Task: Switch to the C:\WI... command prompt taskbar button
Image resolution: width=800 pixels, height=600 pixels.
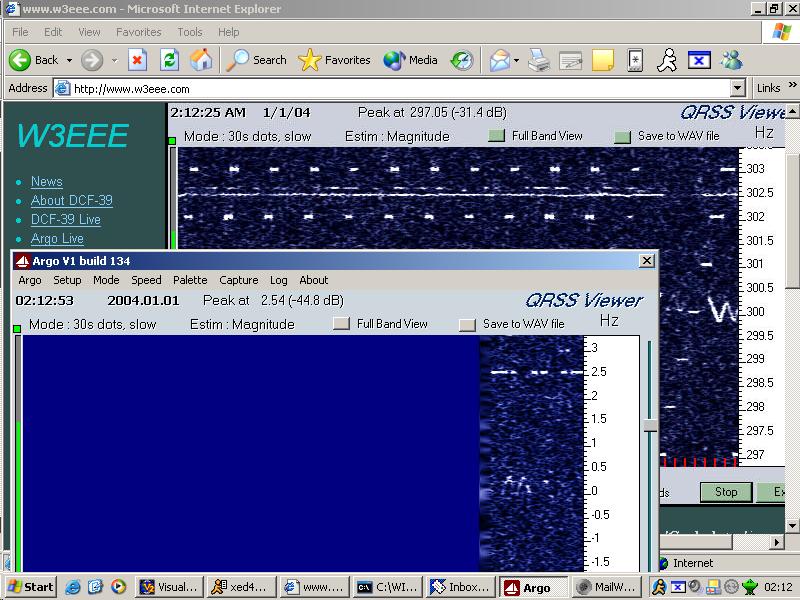Action: [389, 587]
